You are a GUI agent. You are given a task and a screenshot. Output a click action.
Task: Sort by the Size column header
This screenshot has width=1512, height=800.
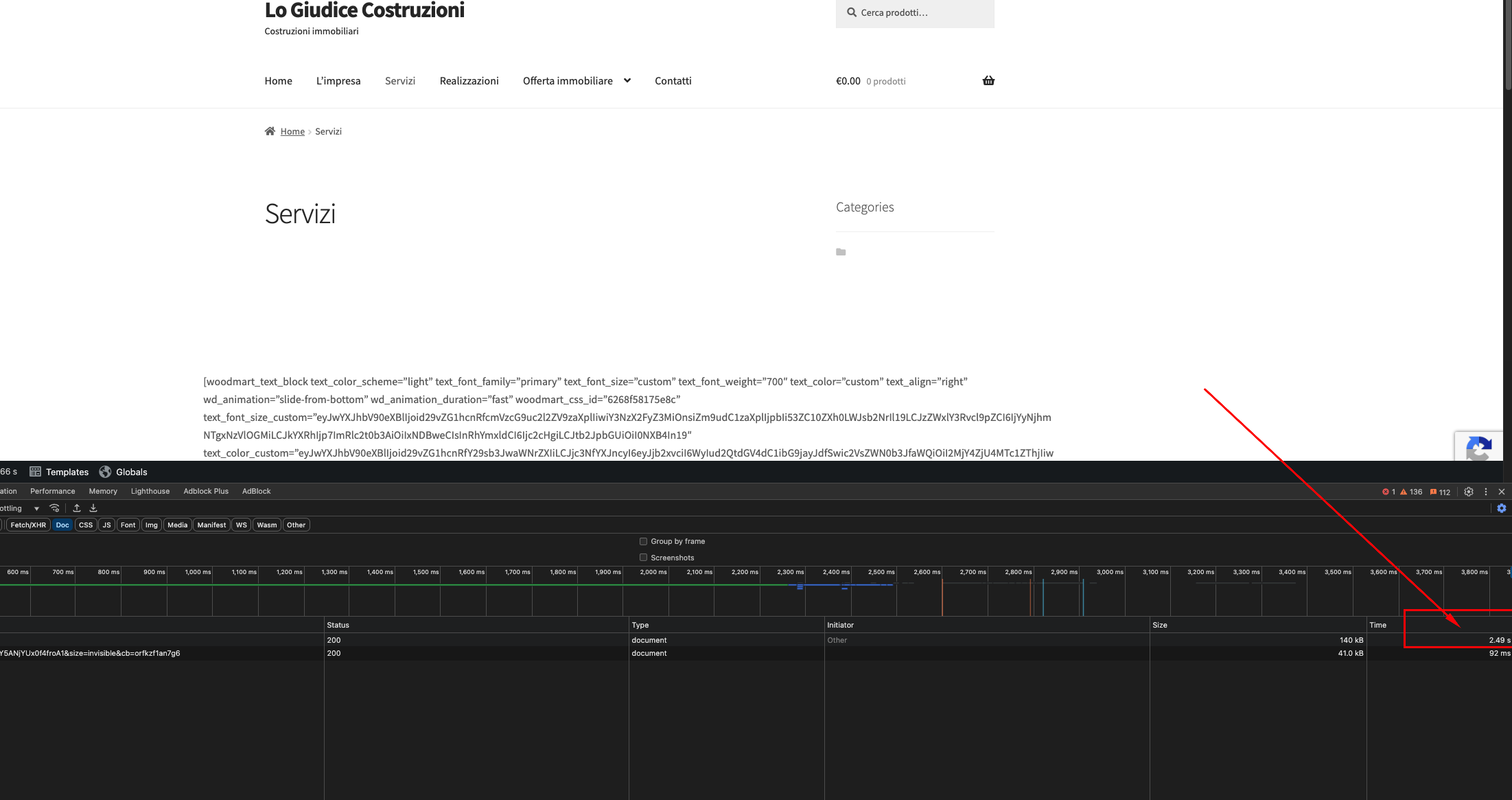[x=1160, y=625]
